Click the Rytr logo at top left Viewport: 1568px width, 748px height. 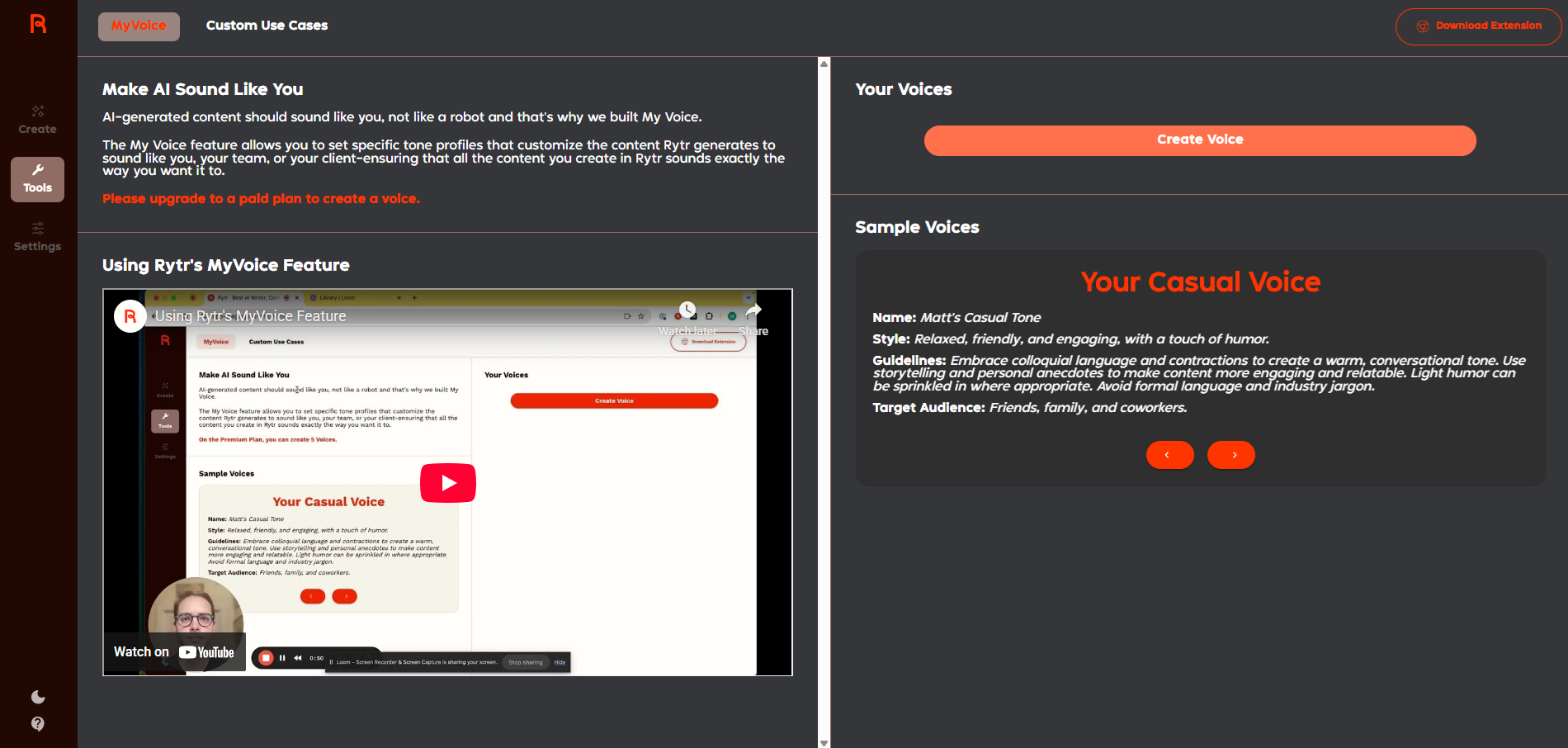click(x=37, y=24)
